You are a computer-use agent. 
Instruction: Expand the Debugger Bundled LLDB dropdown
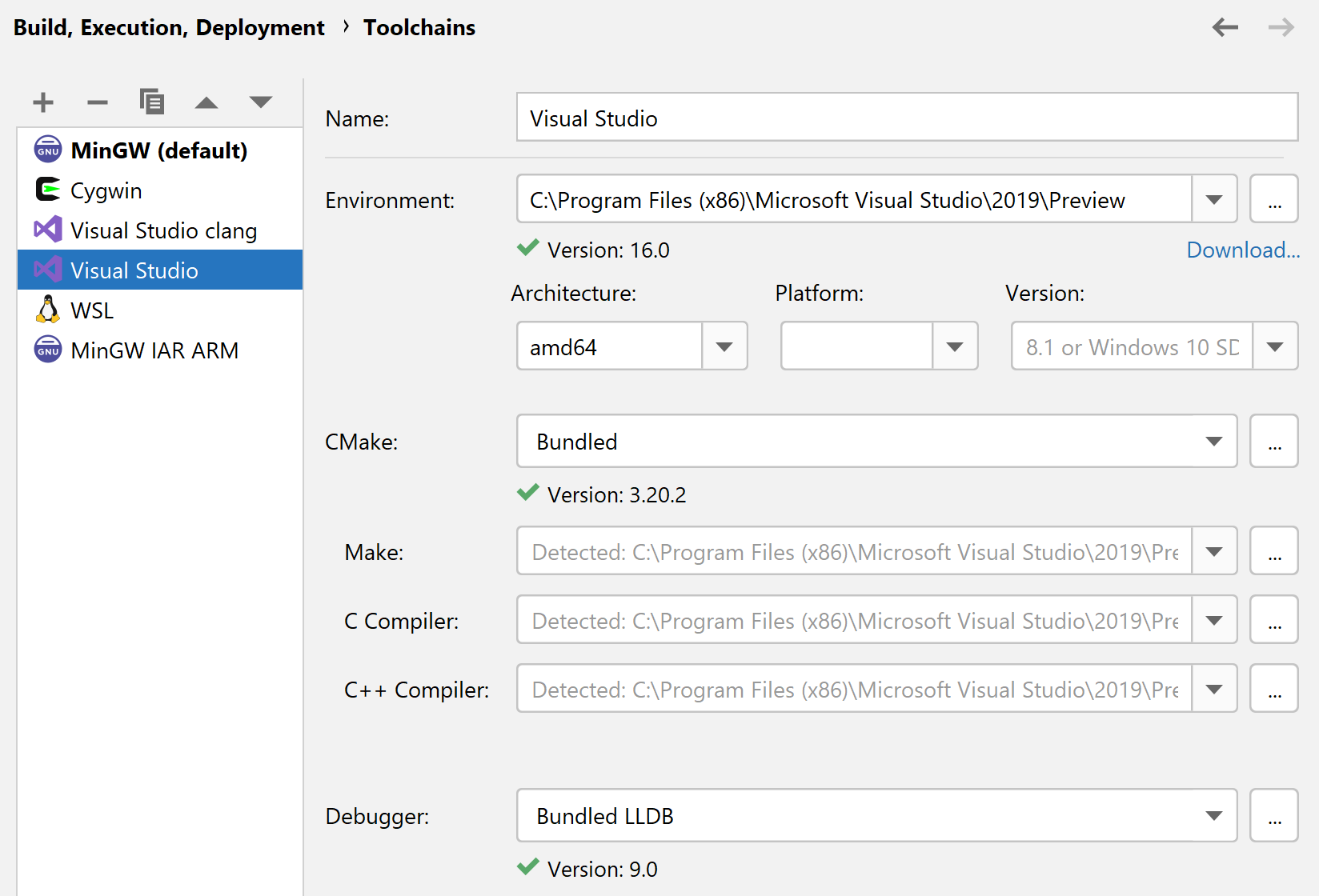point(1213,816)
